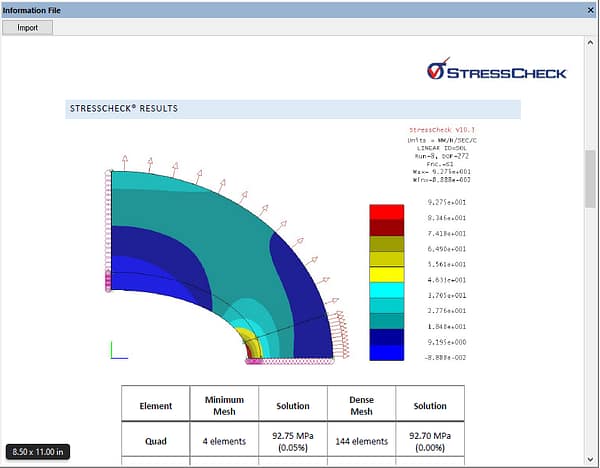The image size is (600, 468).
Task: Select the bottom bright blue legend band
Action: coord(386,352)
